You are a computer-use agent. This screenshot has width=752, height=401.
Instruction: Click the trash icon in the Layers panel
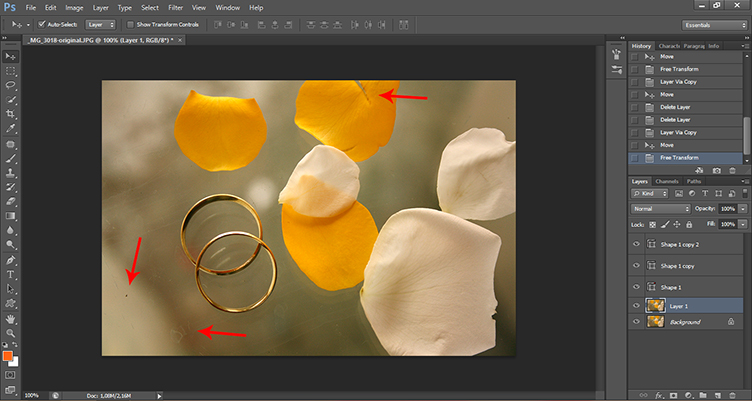click(733, 394)
